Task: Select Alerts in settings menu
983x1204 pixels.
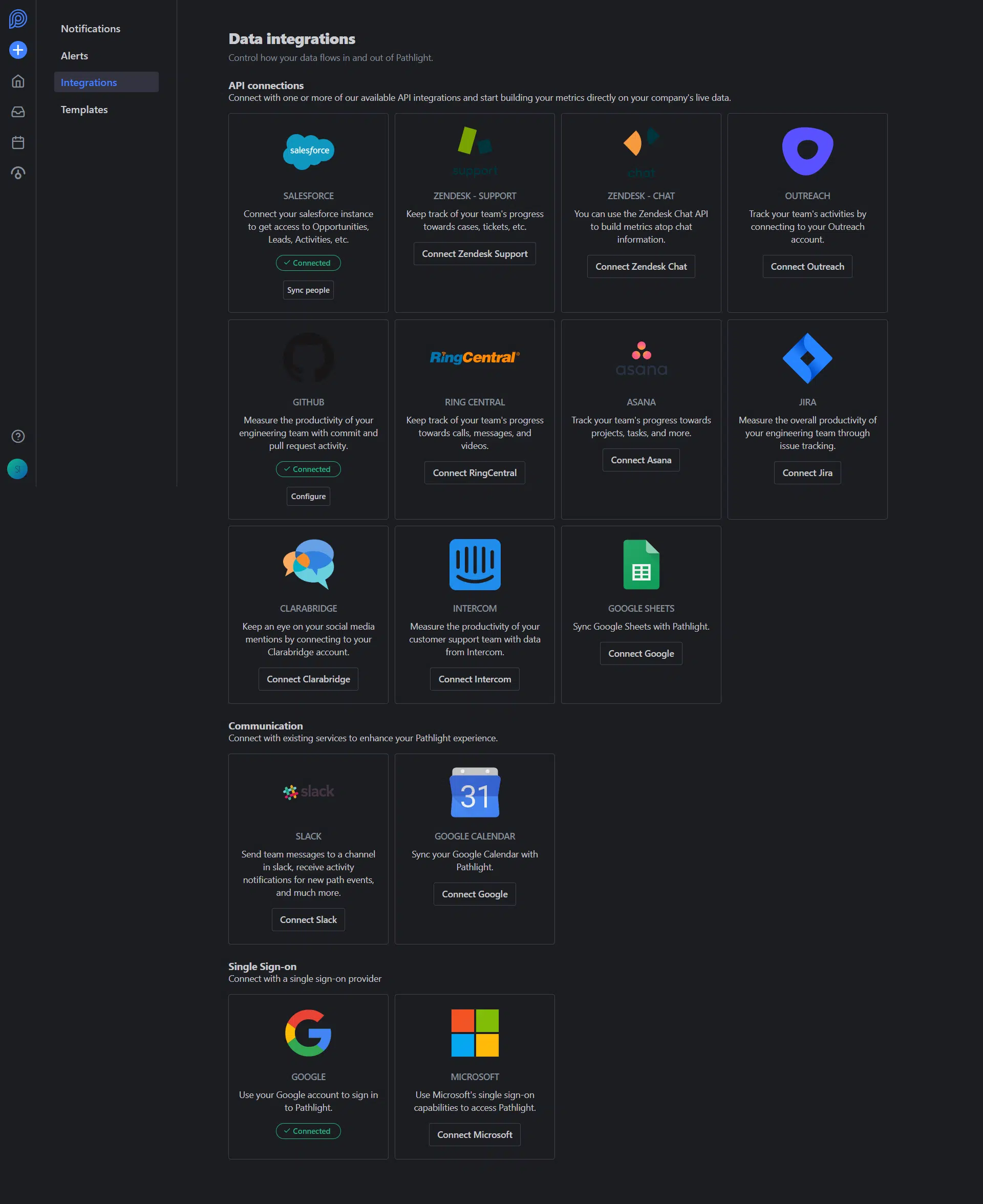Action: [74, 55]
